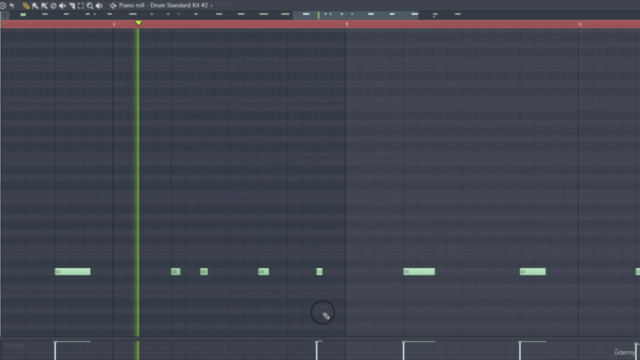640x360 pixels.
Task: Click bar 9 on the red timeline ruler
Action: coord(347,24)
